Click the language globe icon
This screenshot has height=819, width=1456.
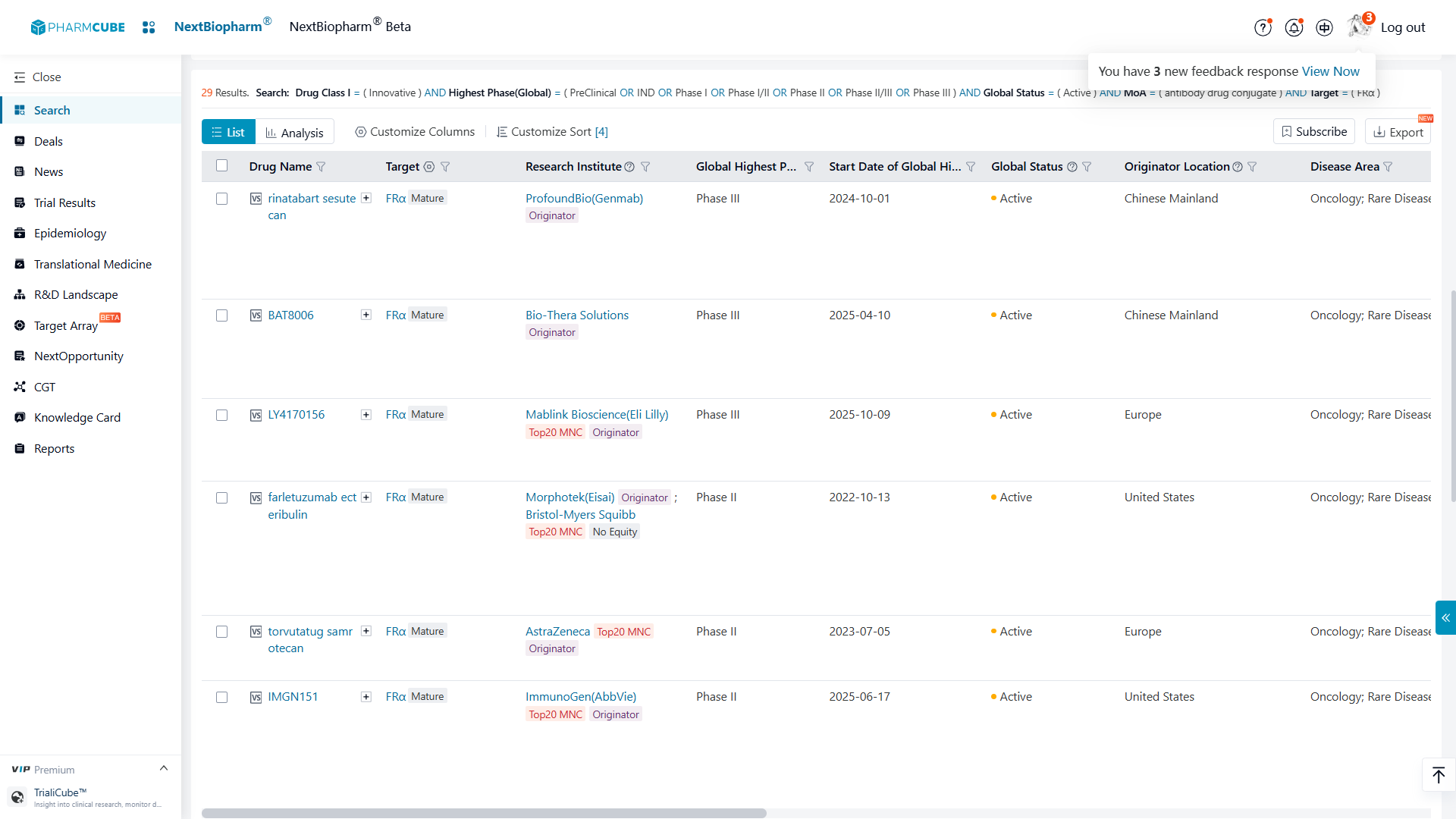click(1324, 27)
